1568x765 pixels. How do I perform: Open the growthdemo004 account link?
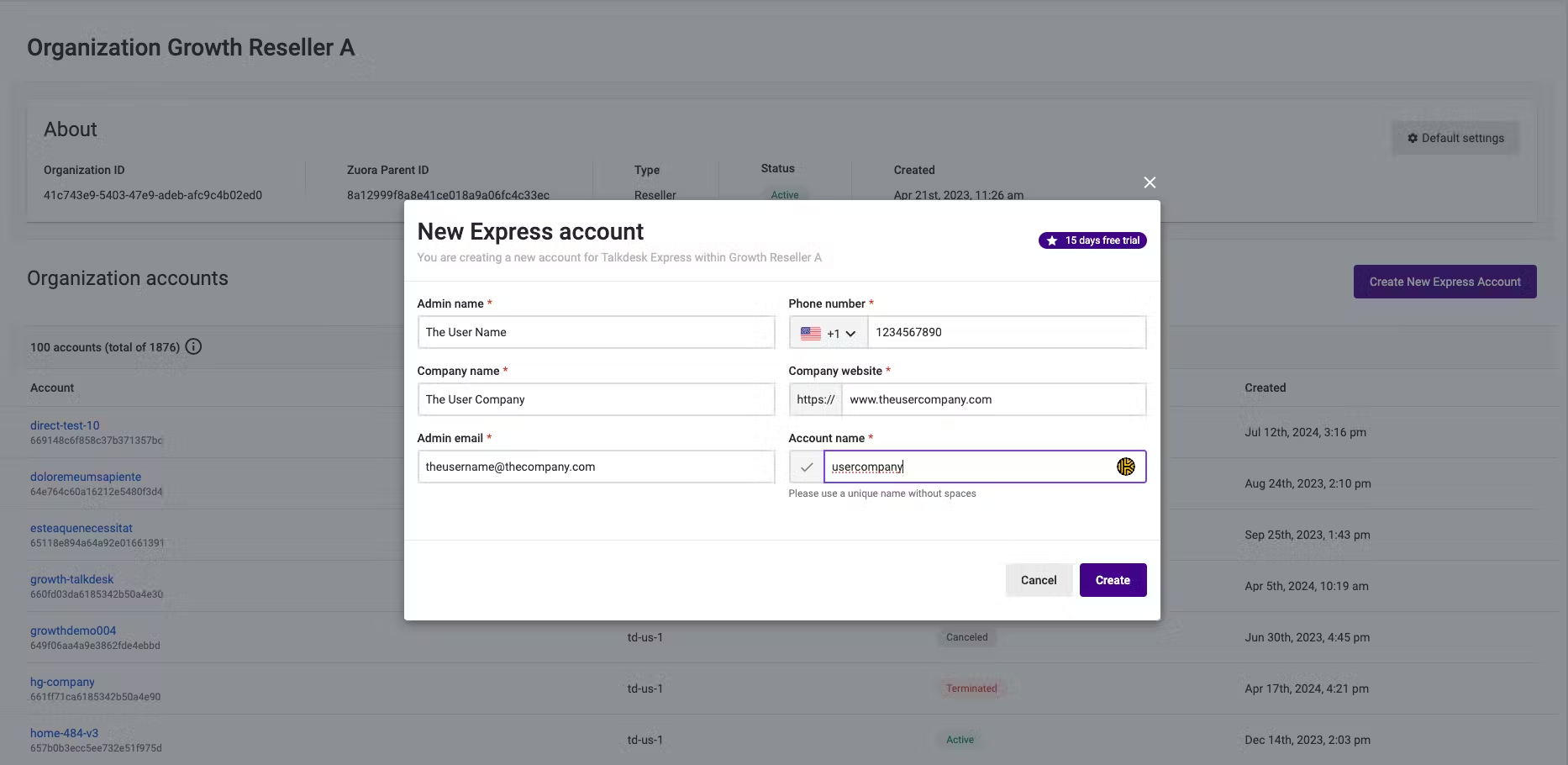(73, 630)
